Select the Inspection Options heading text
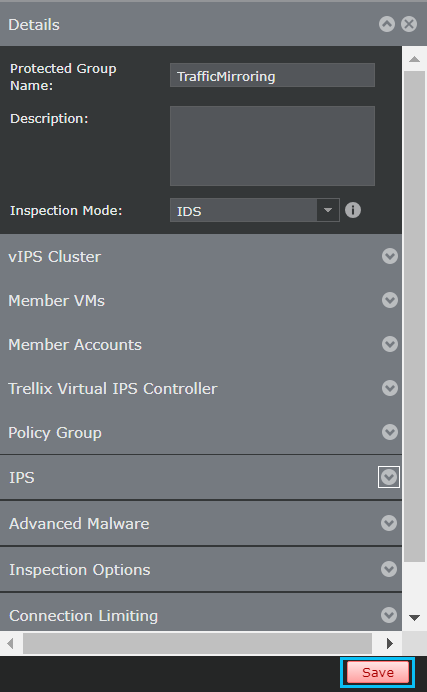 coord(79,570)
